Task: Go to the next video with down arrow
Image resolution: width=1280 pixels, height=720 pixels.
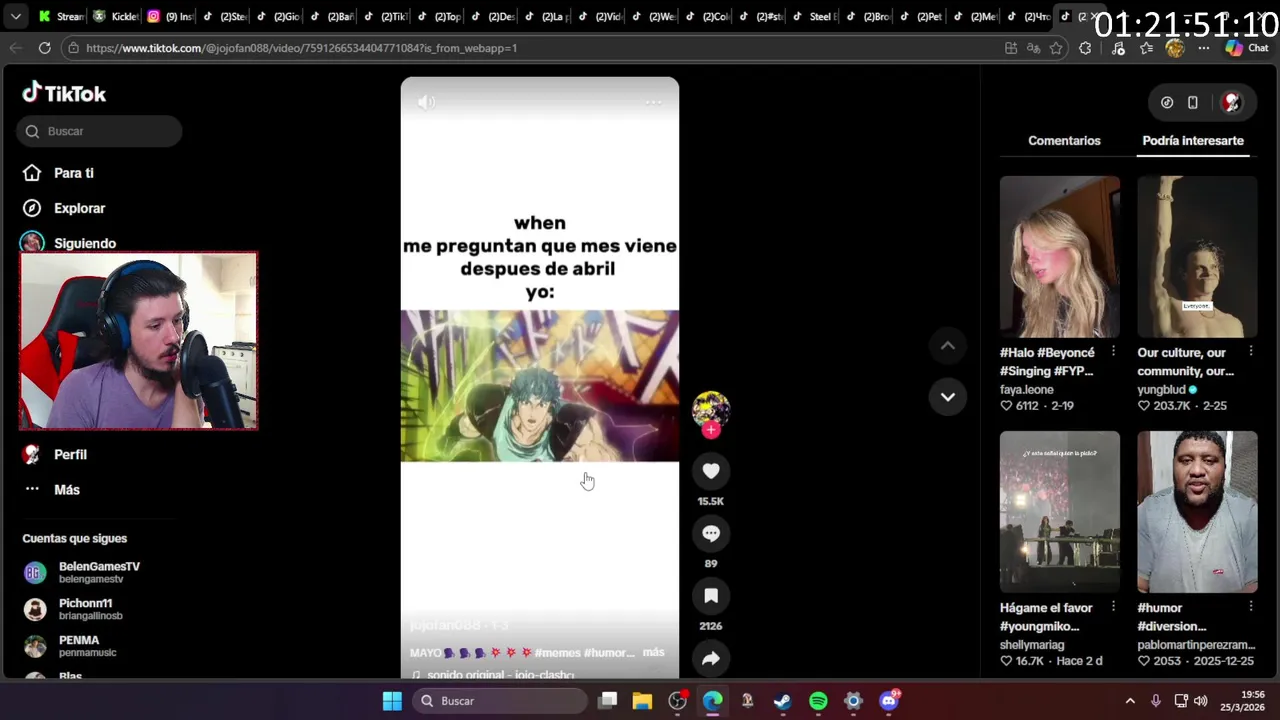Action: coord(947,397)
